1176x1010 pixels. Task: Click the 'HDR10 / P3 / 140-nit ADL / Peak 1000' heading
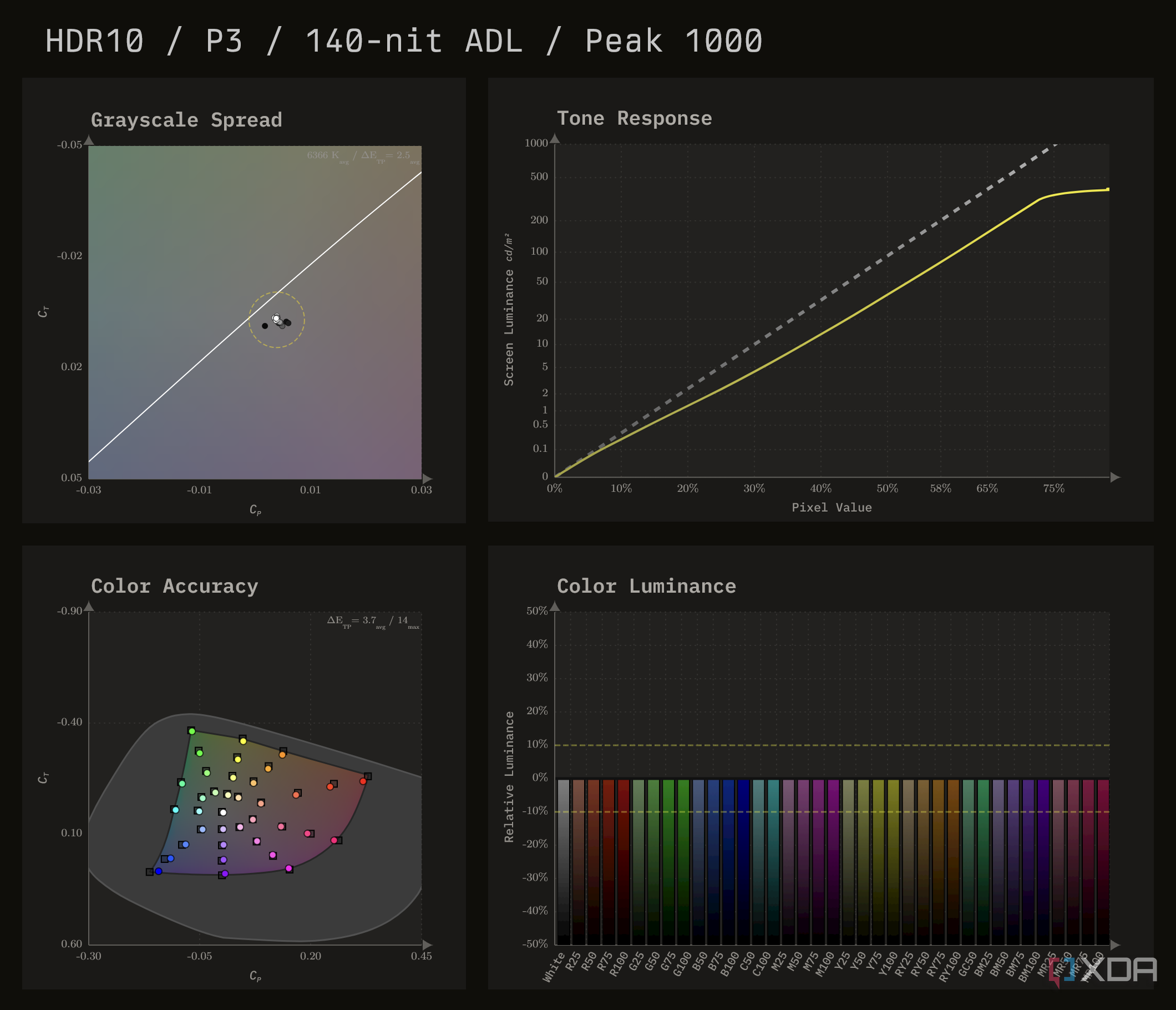coord(403,41)
